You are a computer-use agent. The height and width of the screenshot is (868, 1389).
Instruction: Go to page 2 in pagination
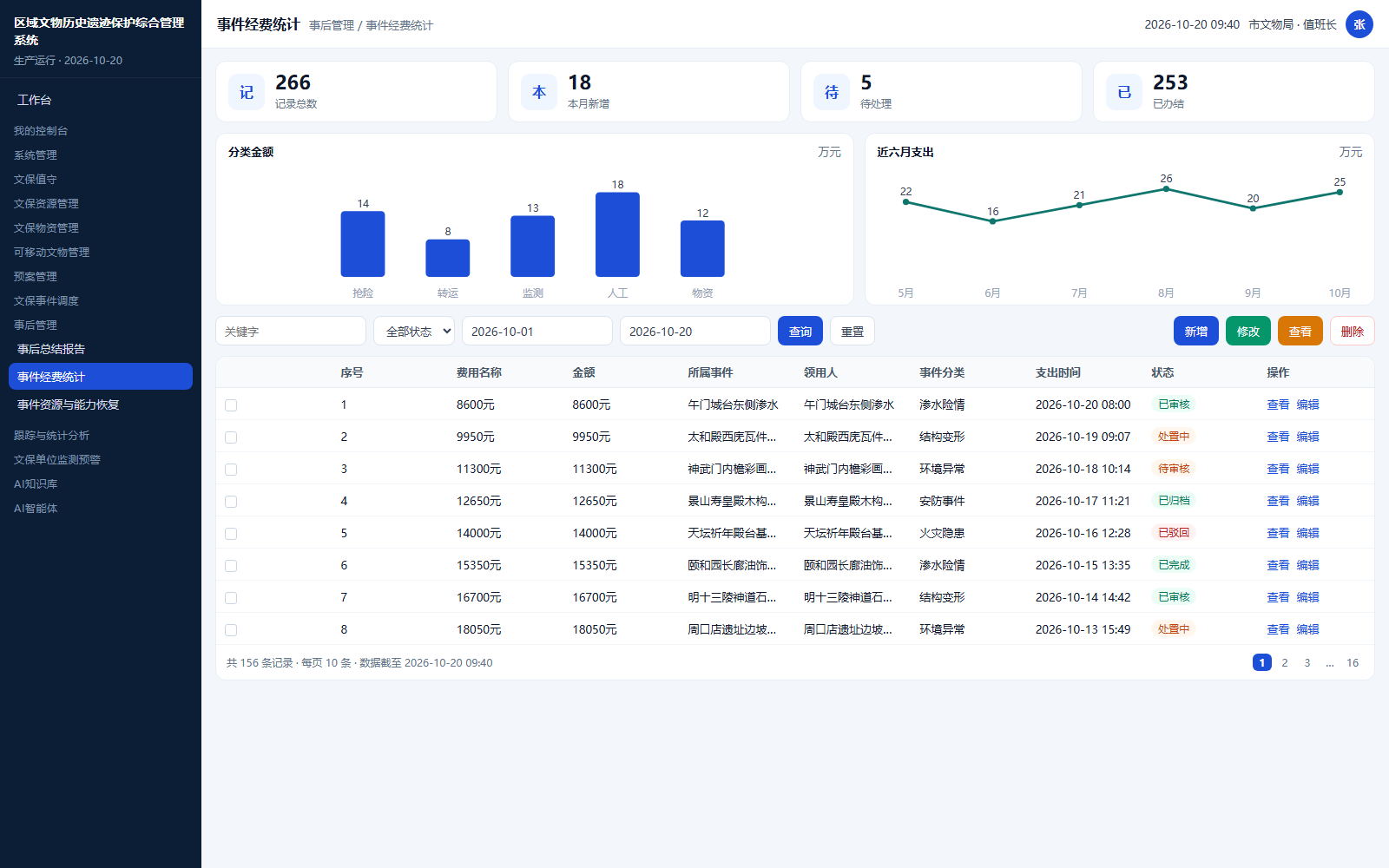(1285, 662)
